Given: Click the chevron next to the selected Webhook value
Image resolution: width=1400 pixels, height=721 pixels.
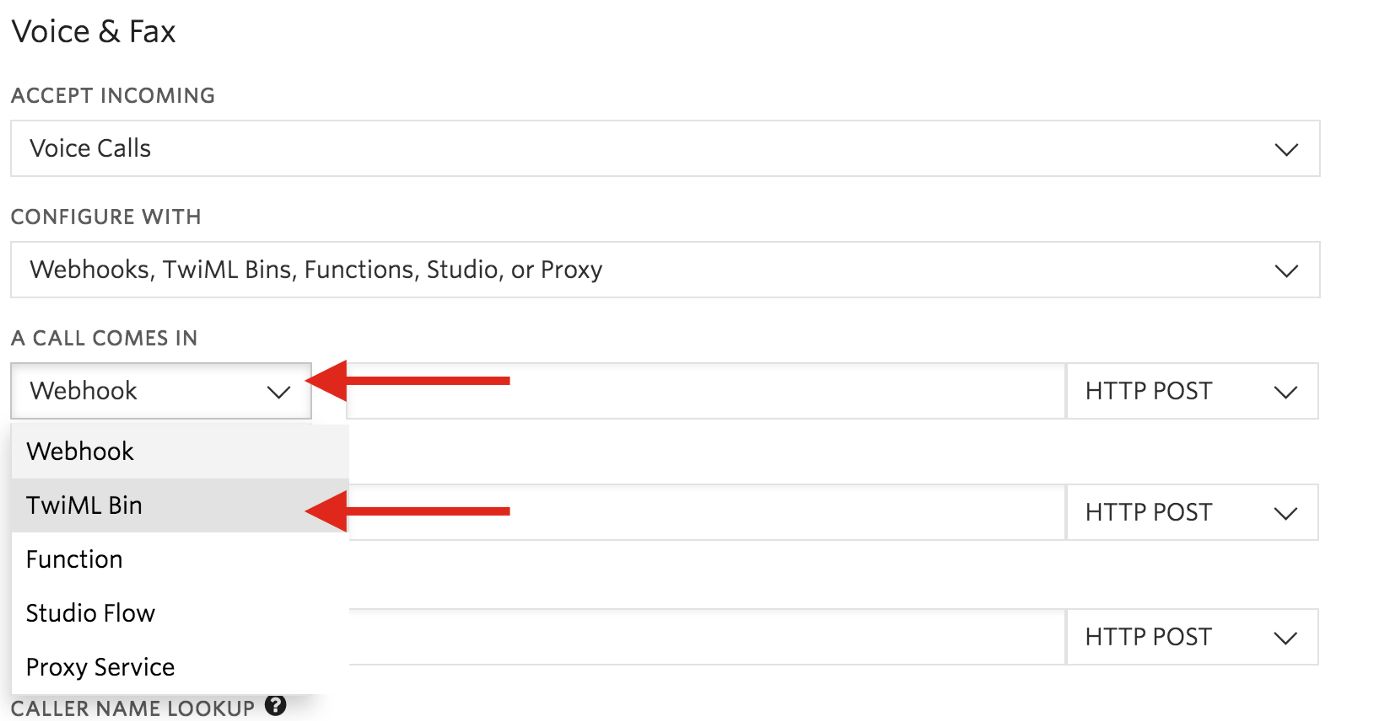Looking at the screenshot, I should [x=278, y=392].
